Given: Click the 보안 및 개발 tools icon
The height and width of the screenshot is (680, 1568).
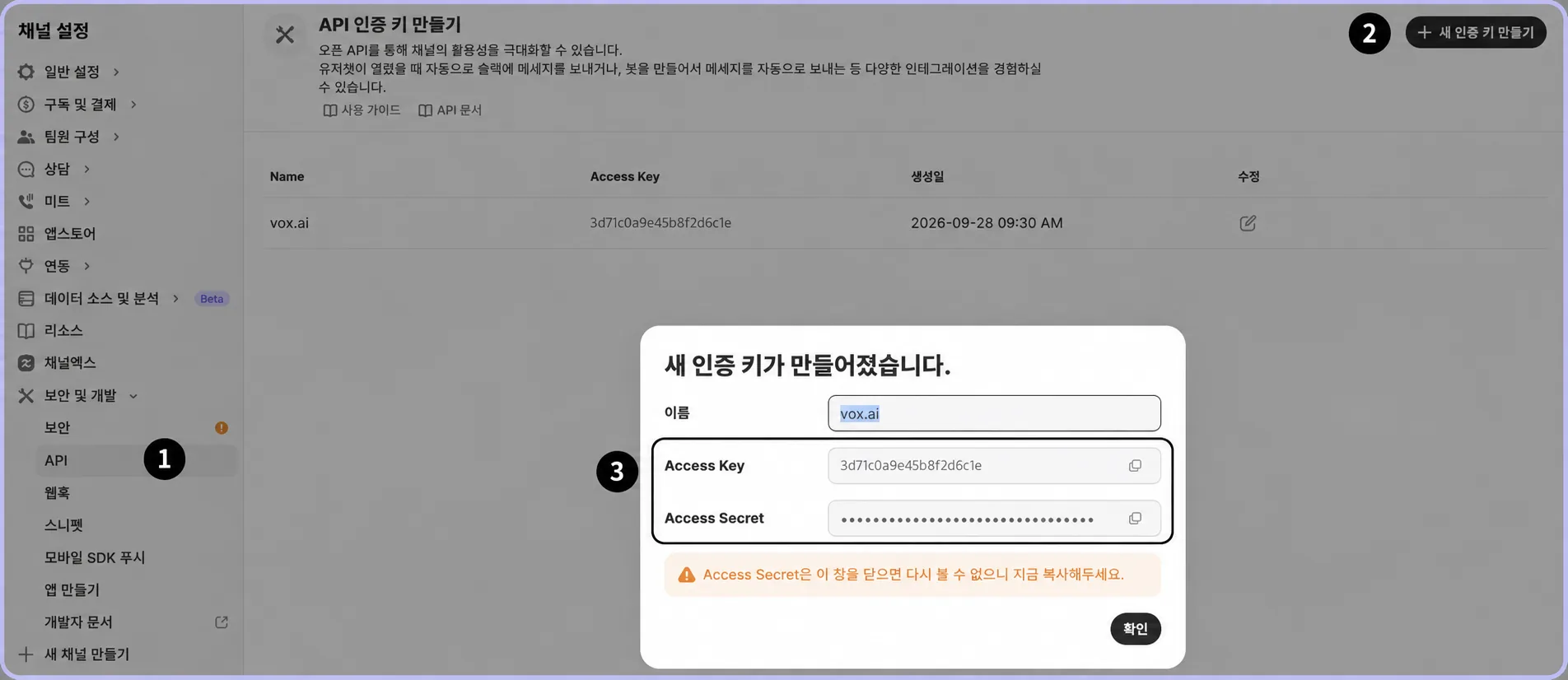Looking at the screenshot, I should (x=26, y=395).
